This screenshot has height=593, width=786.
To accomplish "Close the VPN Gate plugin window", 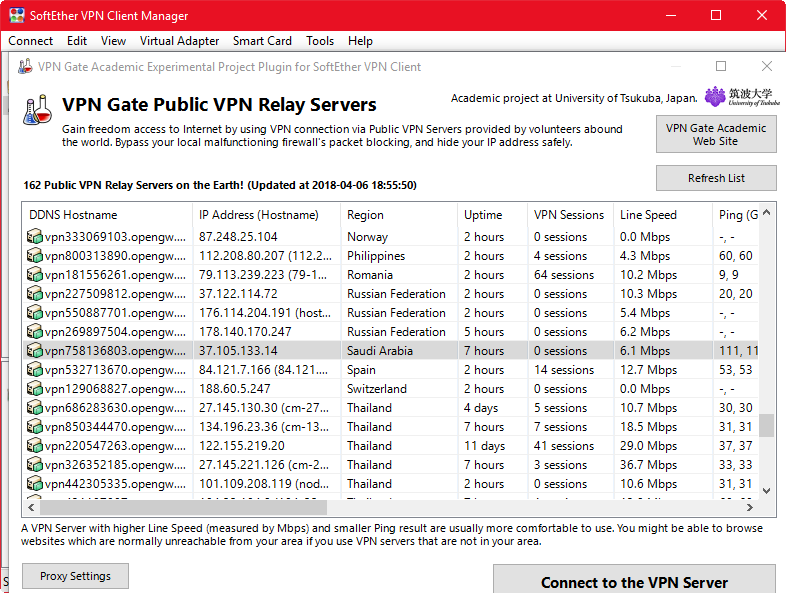I will [x=766, y=66].
